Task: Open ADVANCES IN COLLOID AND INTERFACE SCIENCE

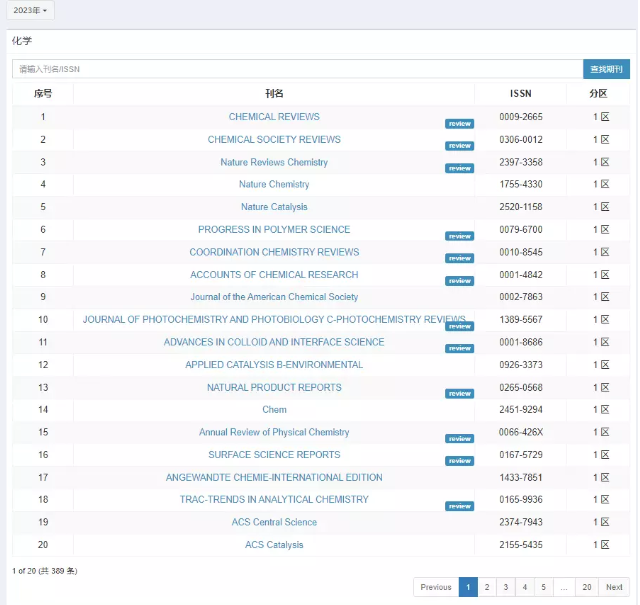Action: [x=274, y=342]
